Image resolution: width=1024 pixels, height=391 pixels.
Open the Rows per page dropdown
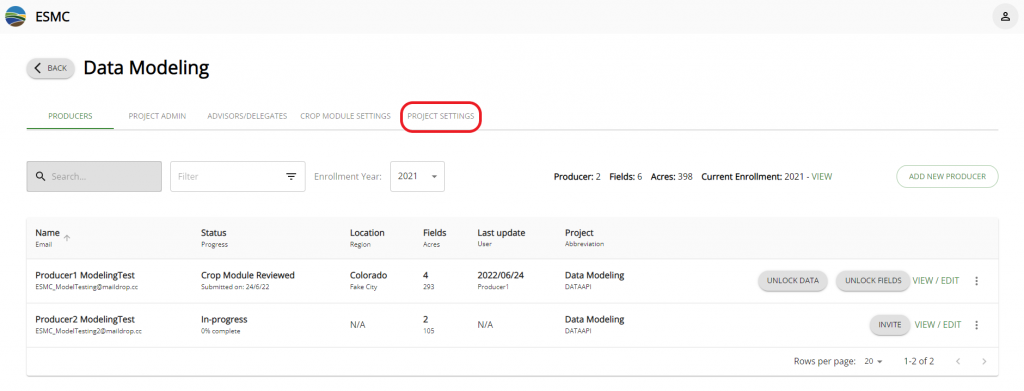coord(873,361)
